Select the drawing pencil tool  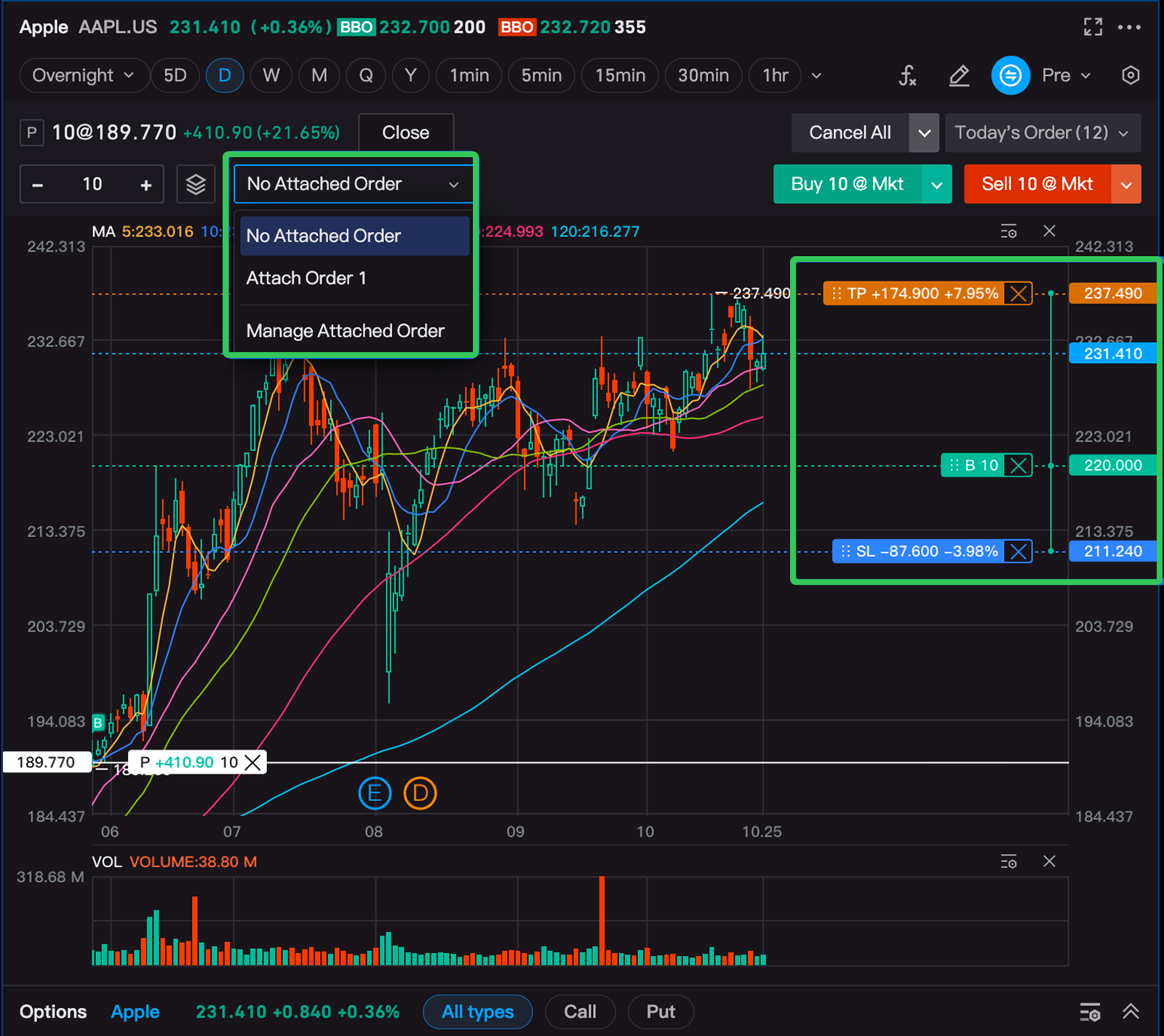coord(959,76)
